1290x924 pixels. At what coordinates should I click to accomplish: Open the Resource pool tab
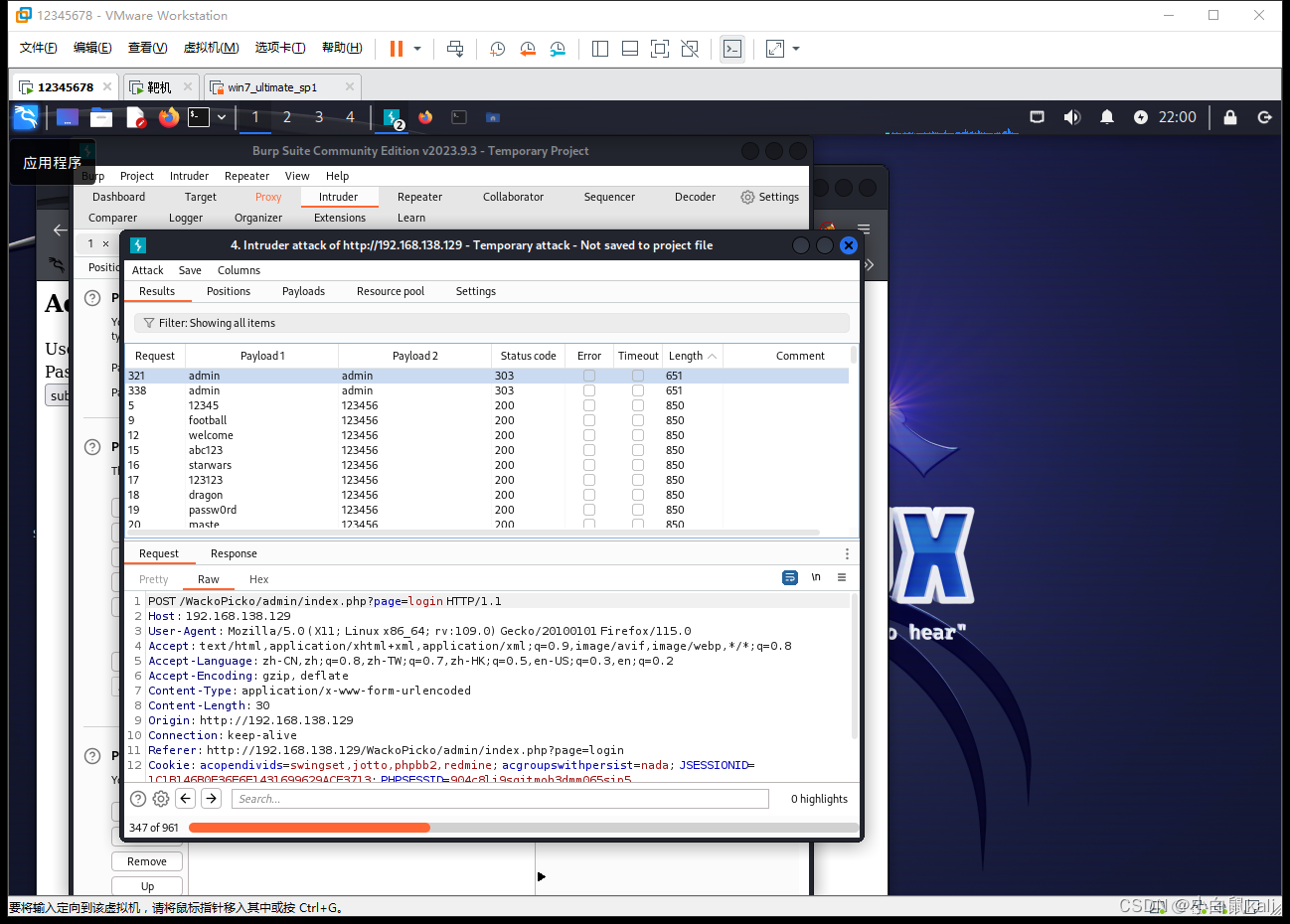pos(391,291)
